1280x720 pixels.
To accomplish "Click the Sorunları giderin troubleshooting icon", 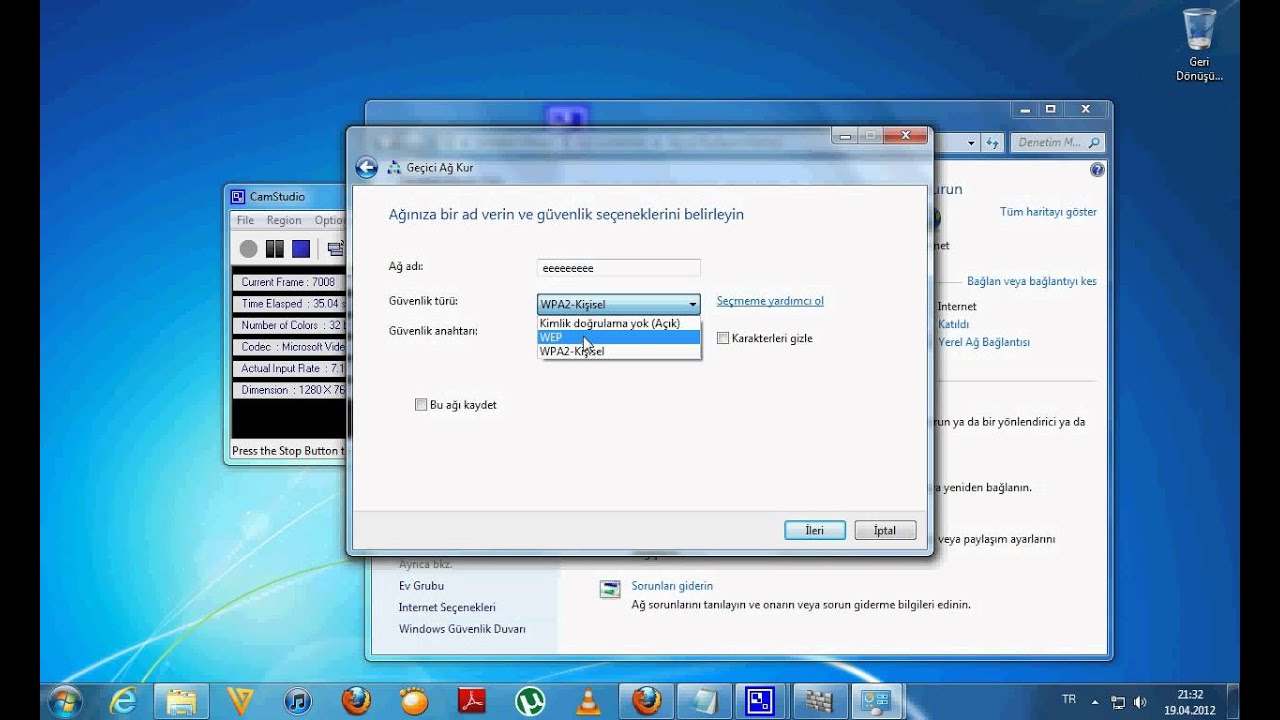I will pyautogui.click(x=609, y=589).
